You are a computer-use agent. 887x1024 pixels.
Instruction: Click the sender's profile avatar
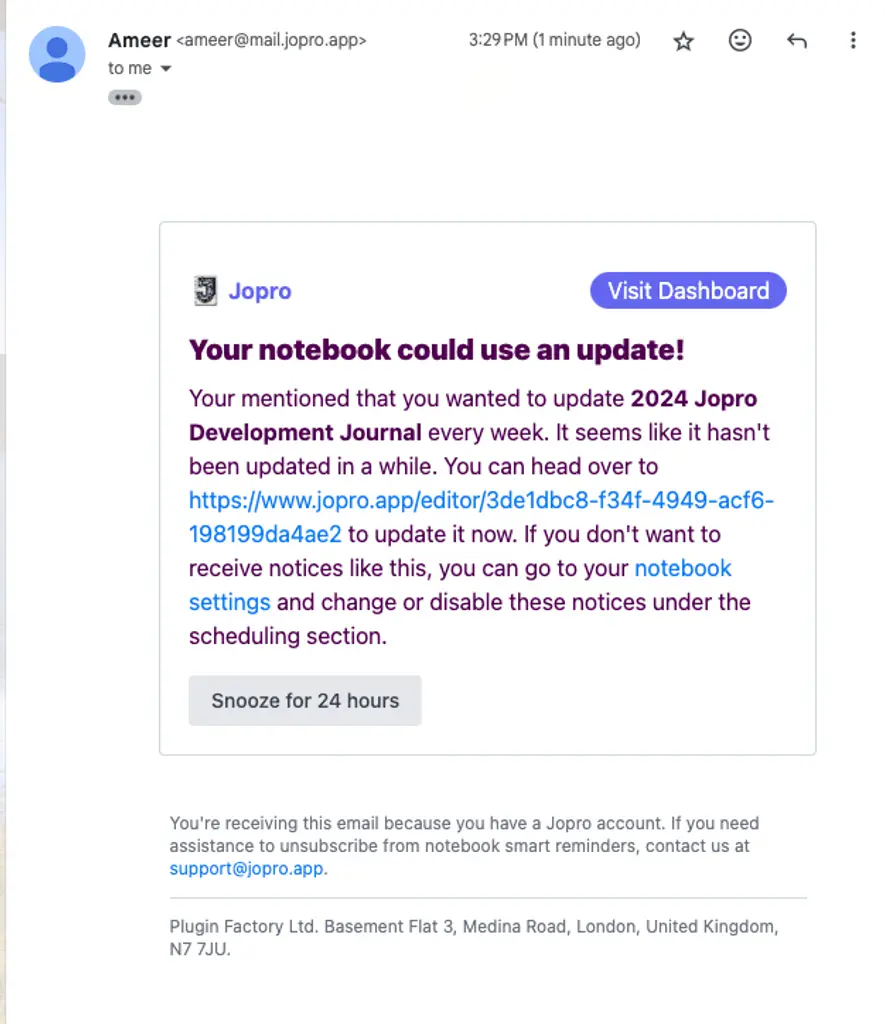point(57,54)
